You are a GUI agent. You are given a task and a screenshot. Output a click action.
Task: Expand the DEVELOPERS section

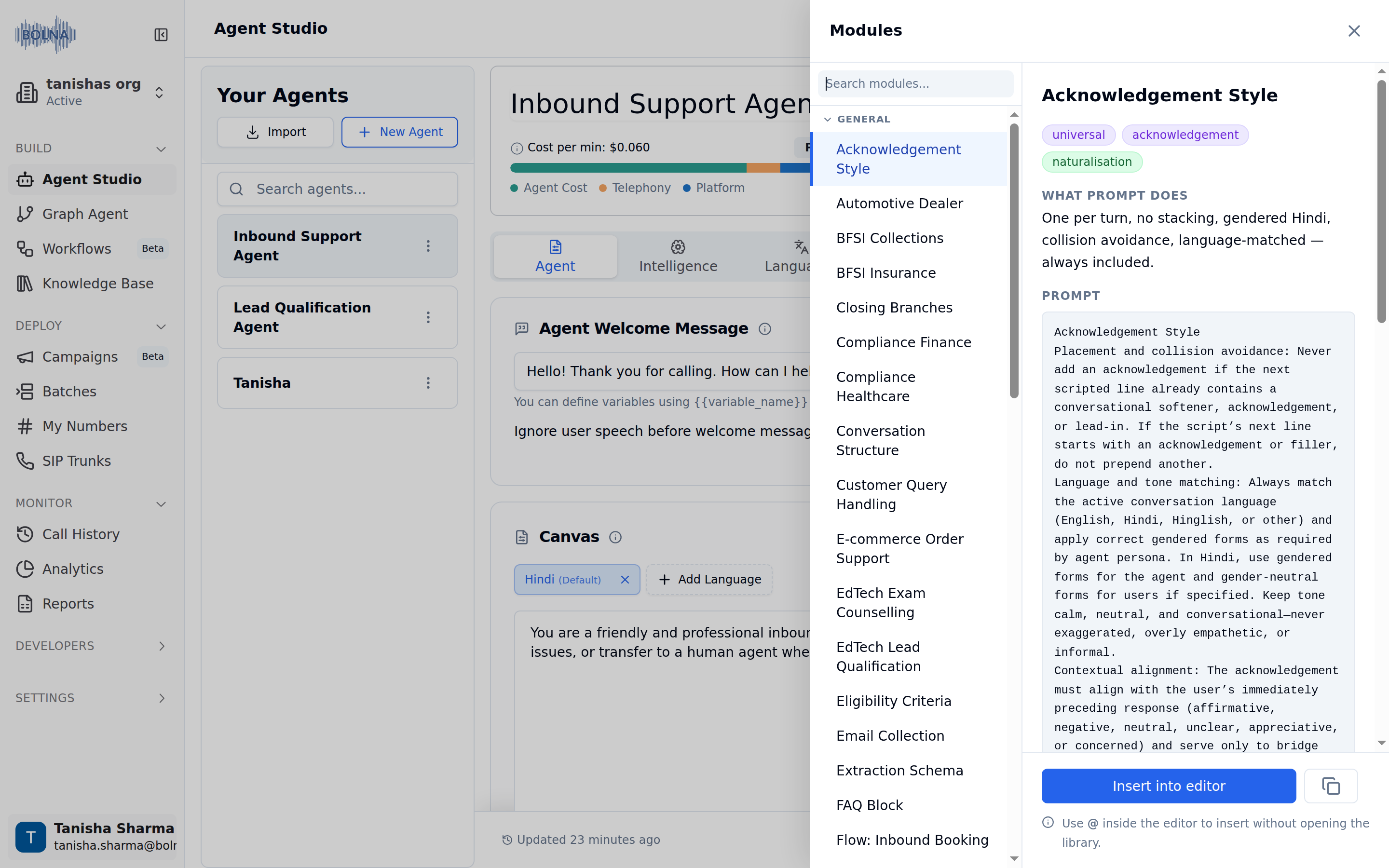[92, 646]
